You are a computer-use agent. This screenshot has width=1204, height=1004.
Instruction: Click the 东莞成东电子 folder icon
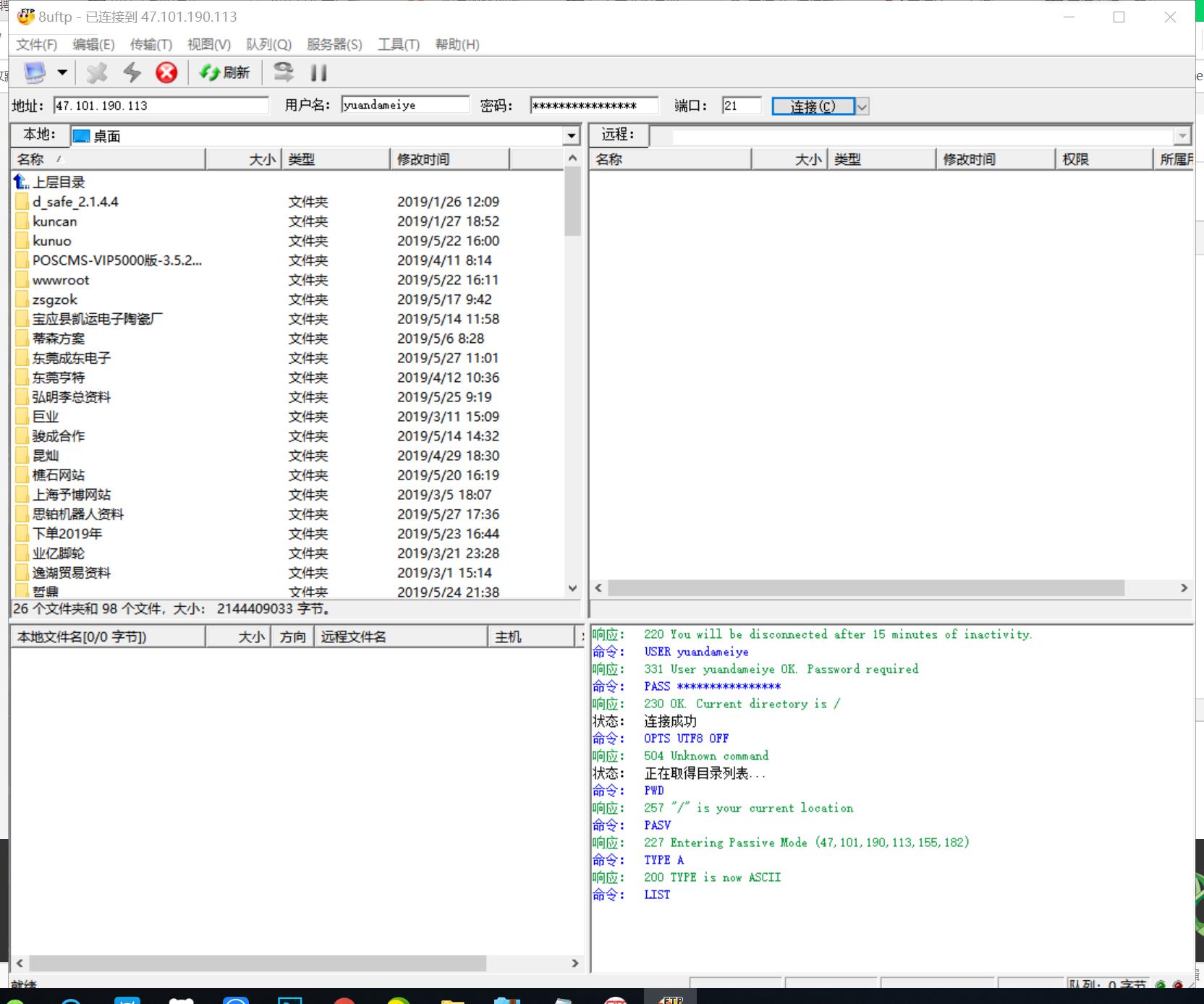[x=22, y=358]
